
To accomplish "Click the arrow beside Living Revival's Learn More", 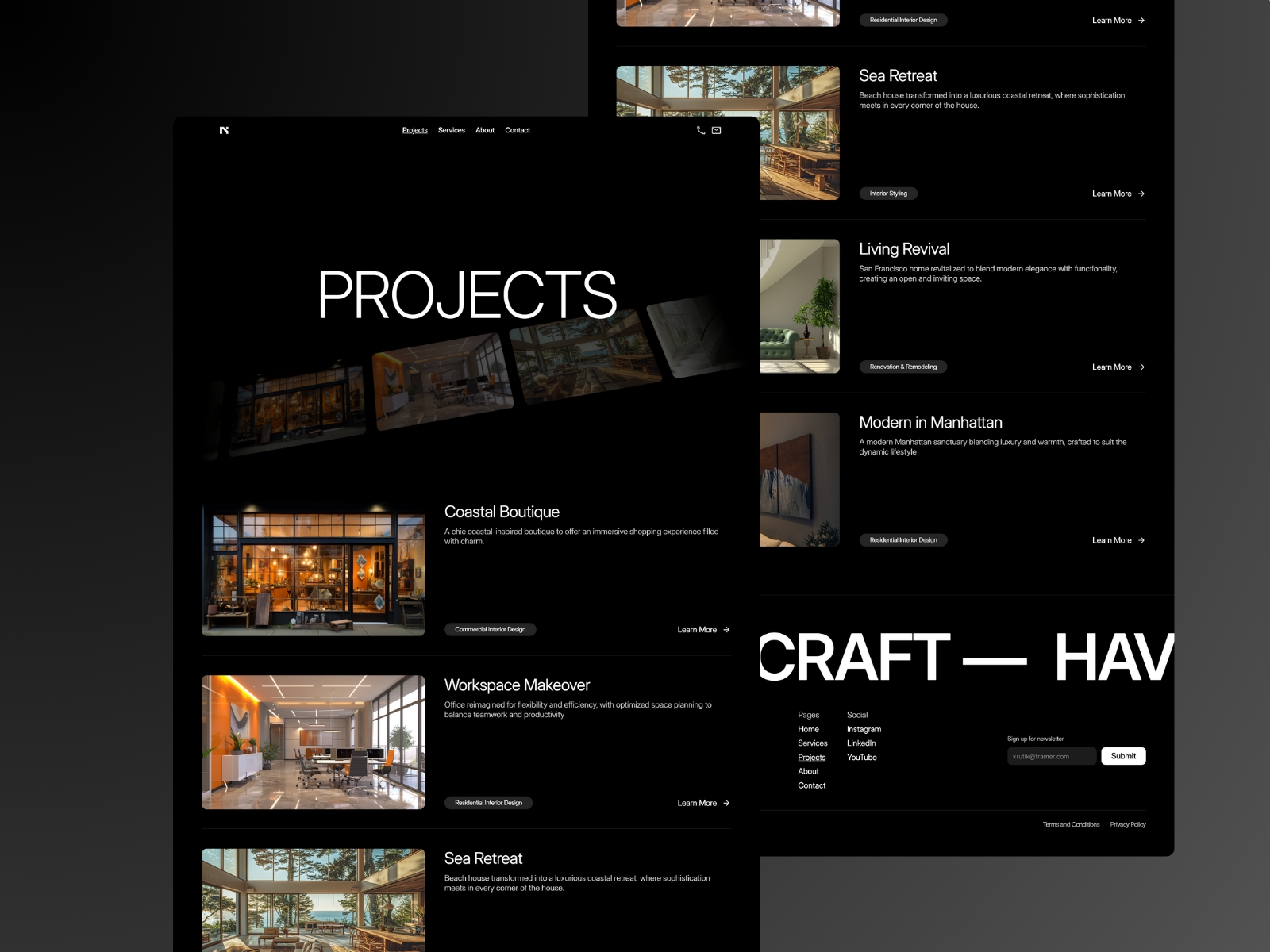I will point(1141,367).
